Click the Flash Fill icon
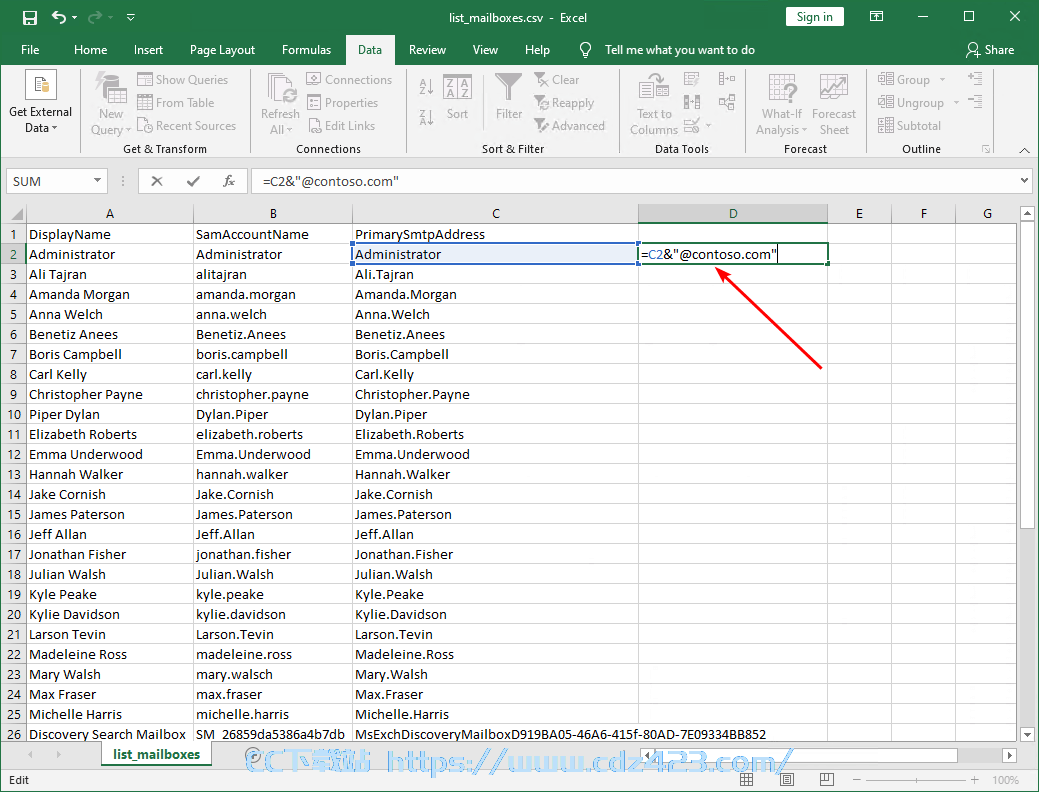The width and height of the screenshot is (1039, 792). [692, 80]
